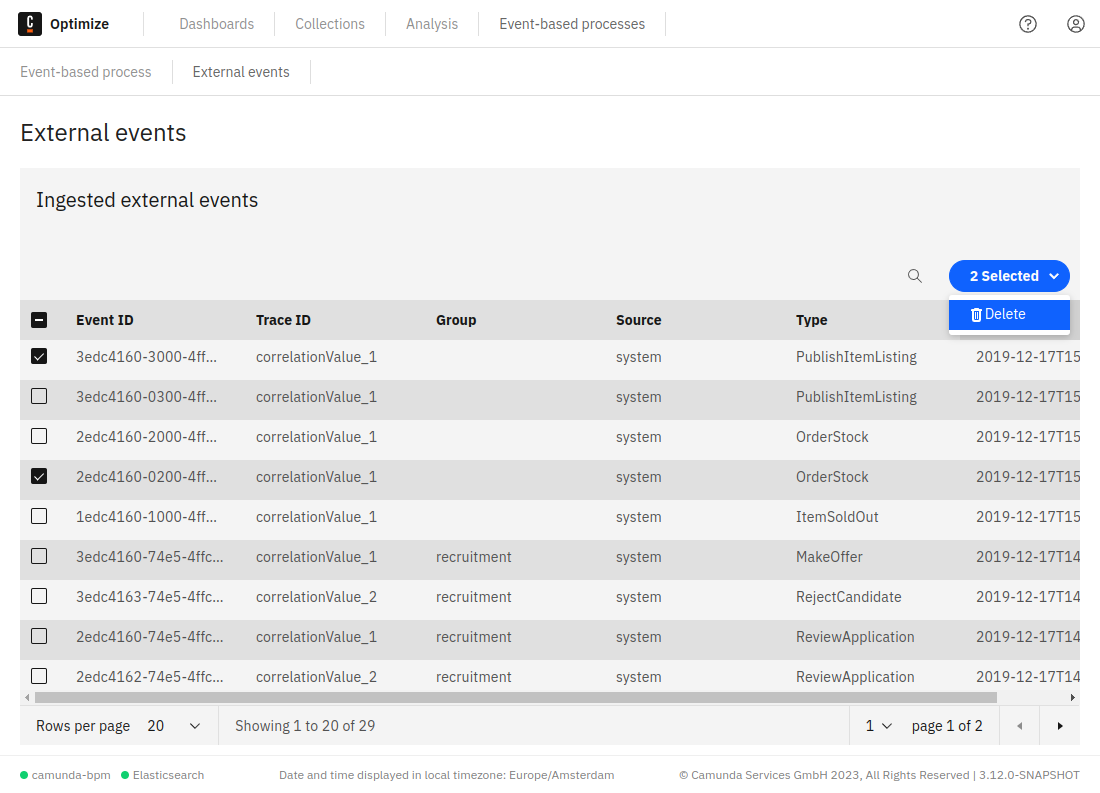This screenshot has height=793, width=1100.
Task: Open the user profile icon
Action: 1075,23
